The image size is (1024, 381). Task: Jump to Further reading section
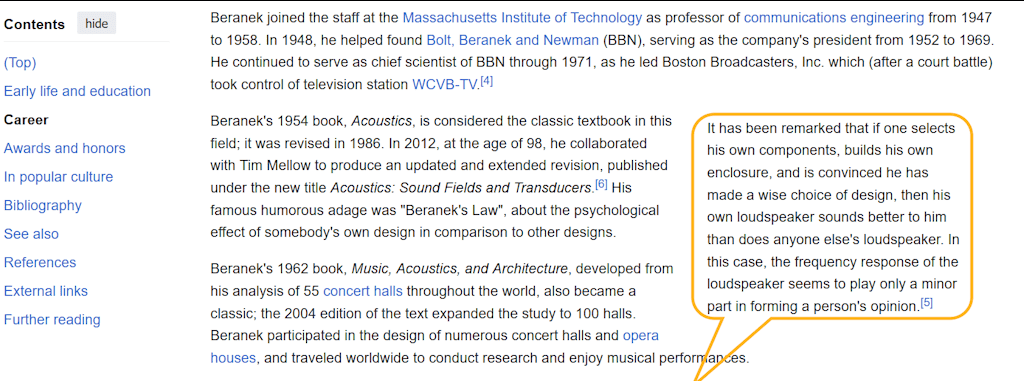coord(52,320)
